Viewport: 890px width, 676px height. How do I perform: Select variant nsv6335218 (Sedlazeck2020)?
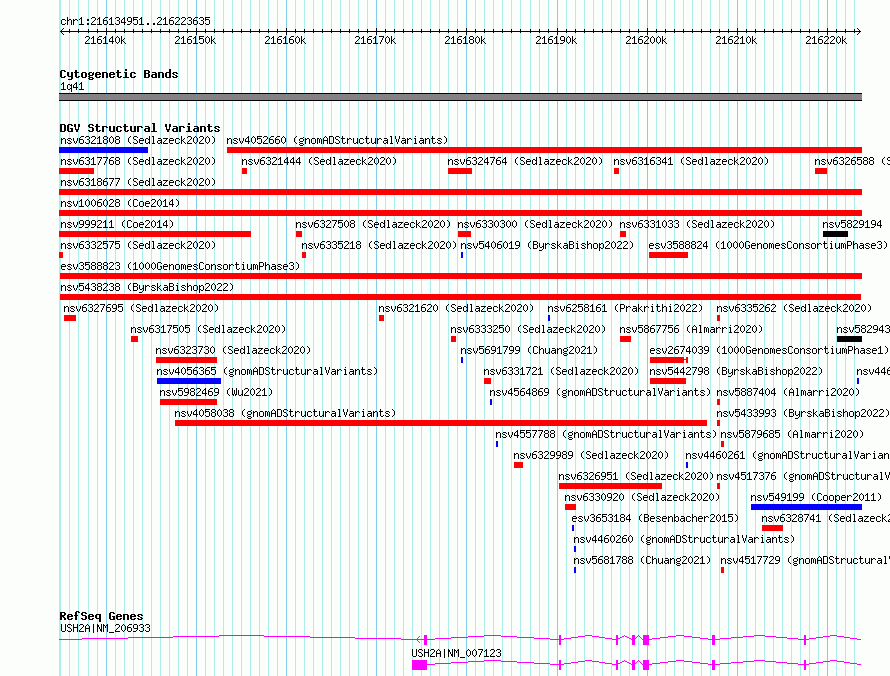point(379,245)
